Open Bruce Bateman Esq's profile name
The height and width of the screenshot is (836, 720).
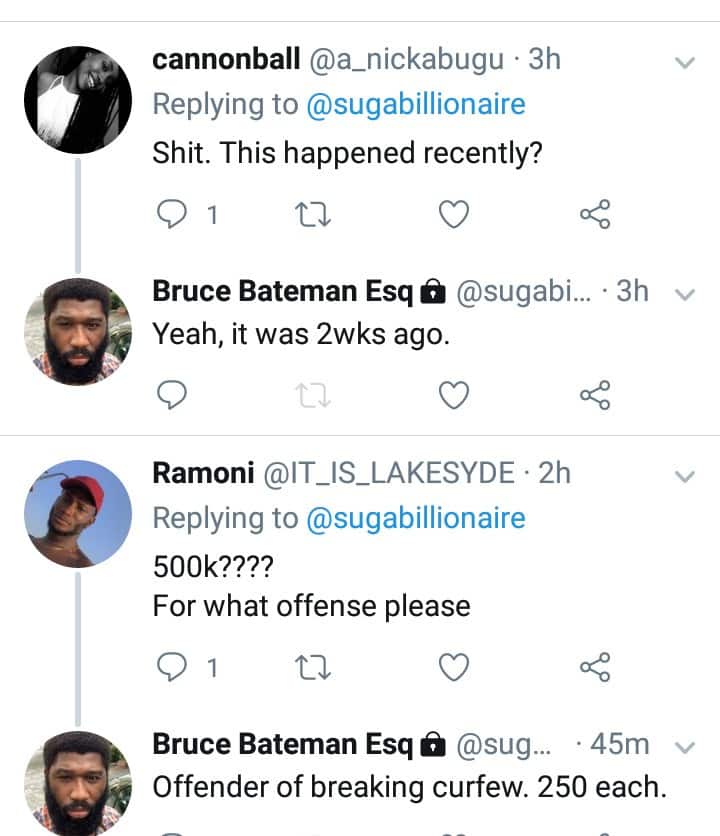[x=282, y=291]
